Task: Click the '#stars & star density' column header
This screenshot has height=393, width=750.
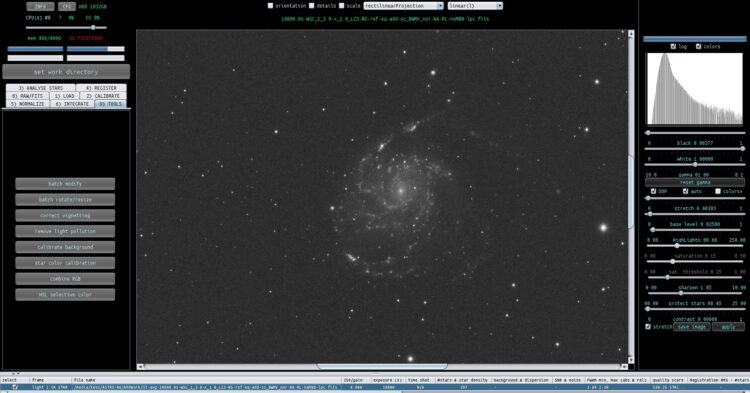Action: [x=462, y=380]
